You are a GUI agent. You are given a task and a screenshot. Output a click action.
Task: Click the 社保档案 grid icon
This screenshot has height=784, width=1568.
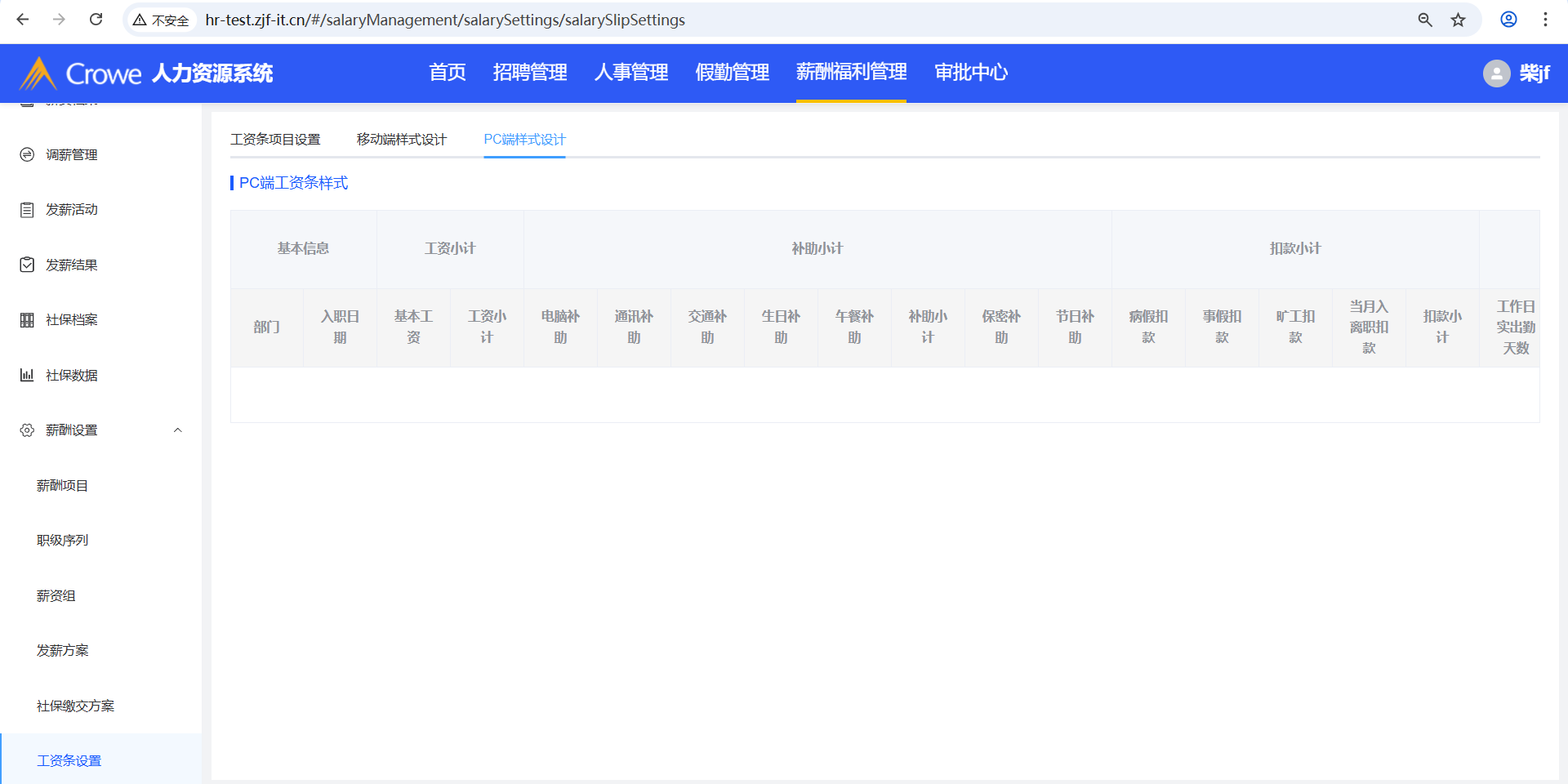(x=27, y=320)
